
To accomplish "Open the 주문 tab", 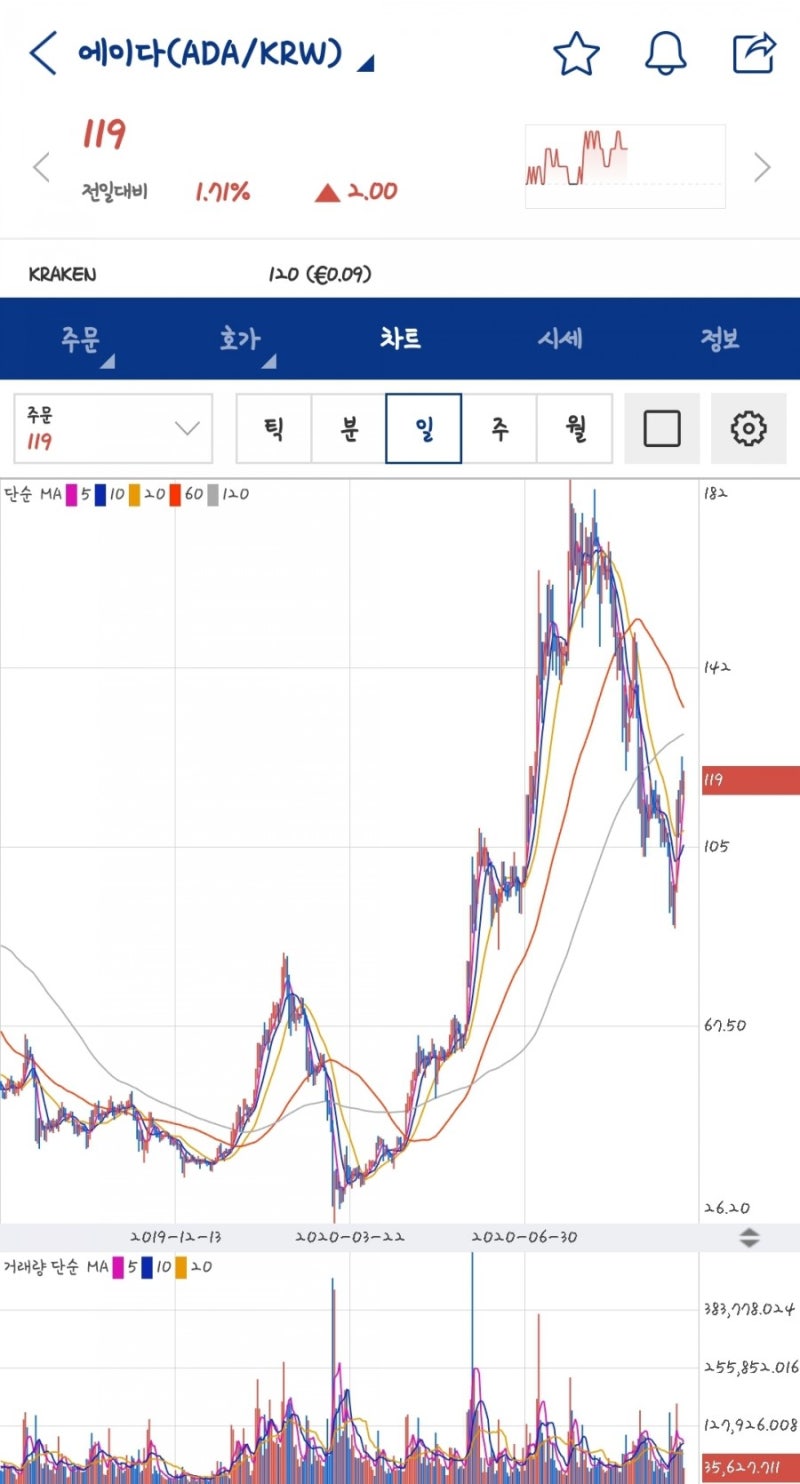I will [80, 339].
